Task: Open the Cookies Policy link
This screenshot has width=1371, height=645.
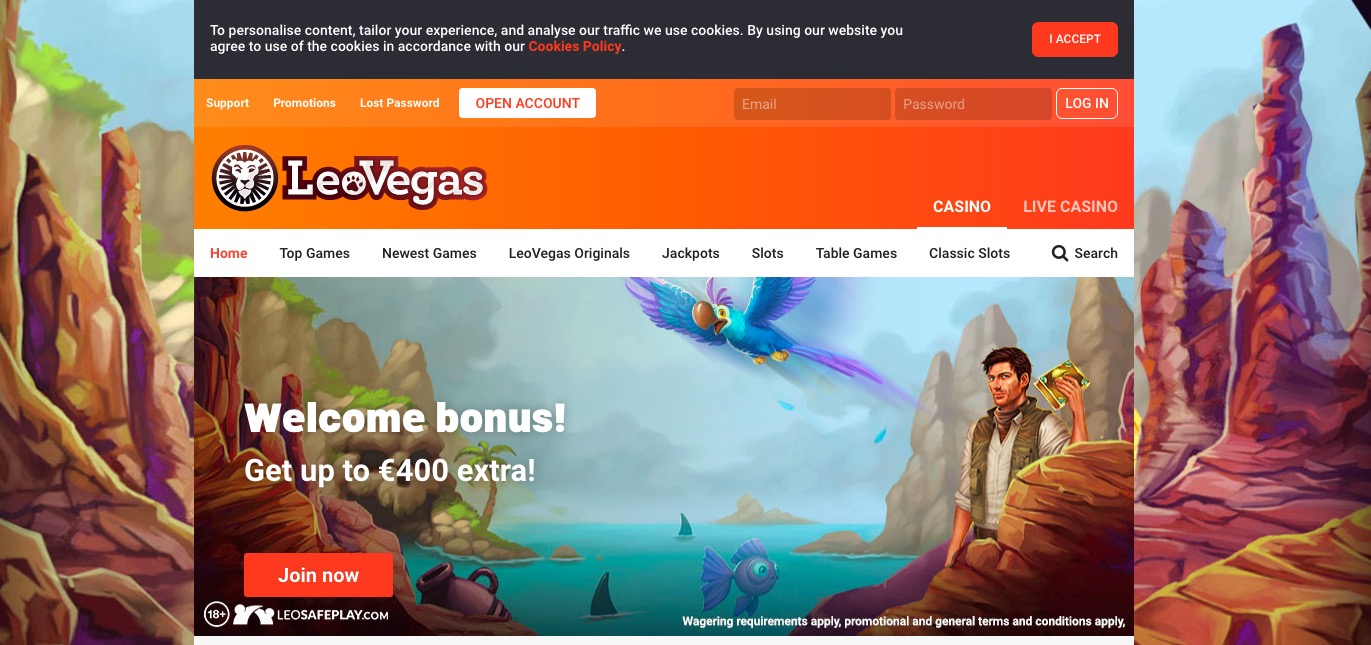Action: click(x=575, y=46)
